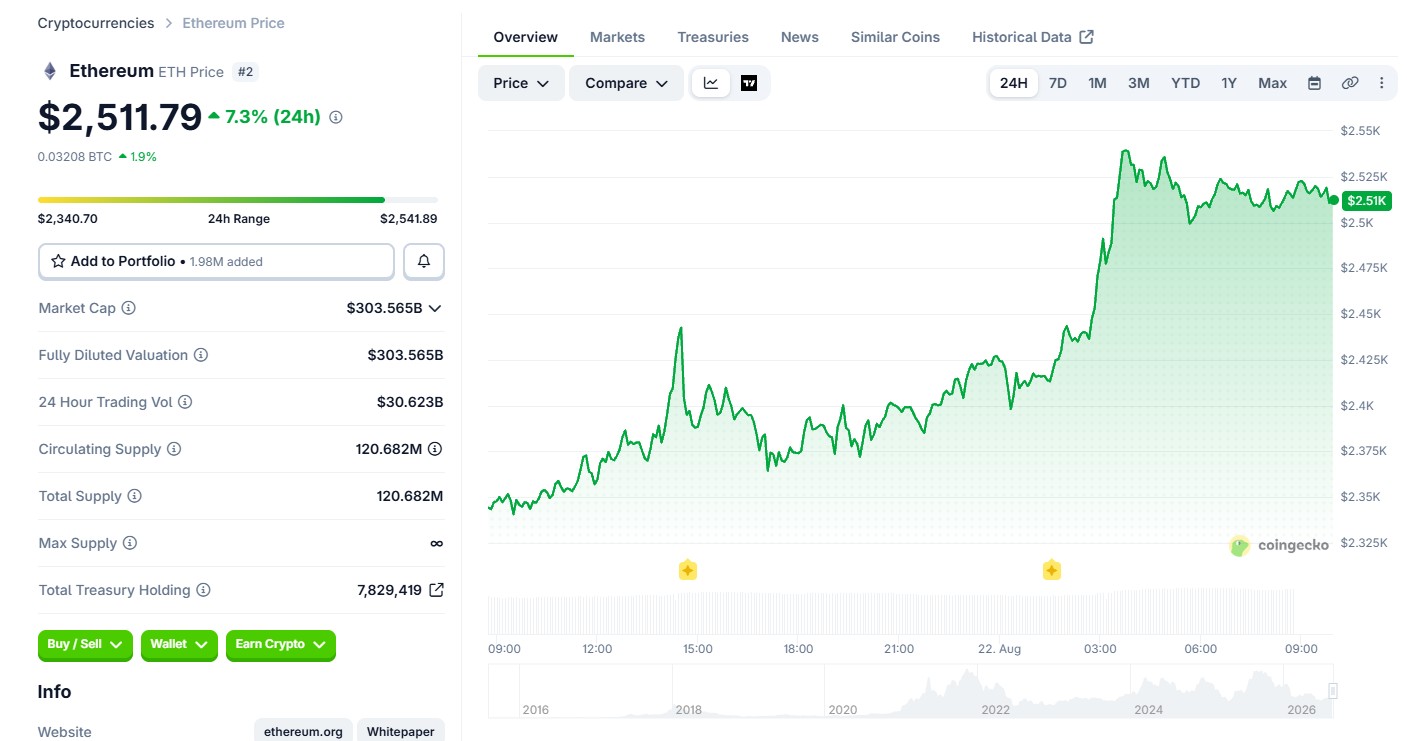Click the chart navigator right handle
1407x741 pixels.
pos(1333,690)
